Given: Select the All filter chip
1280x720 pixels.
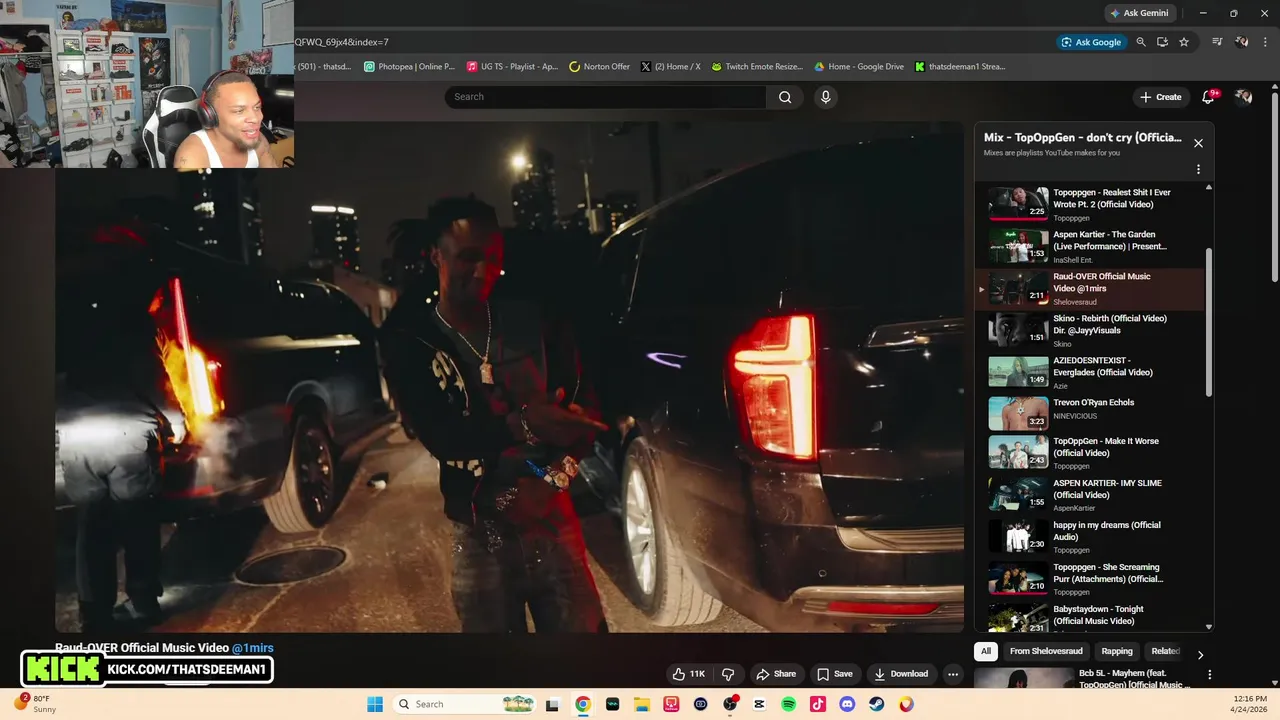Looking at the screenshot, I should pos(985,651).
